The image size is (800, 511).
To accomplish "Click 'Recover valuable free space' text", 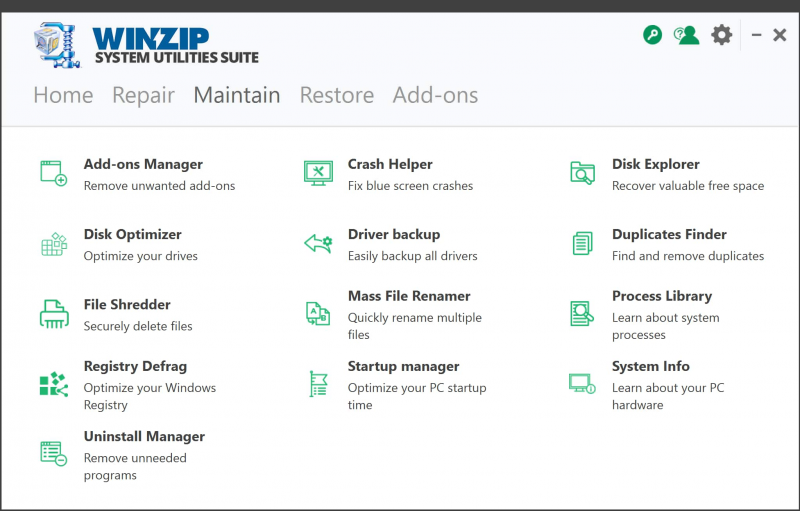I will click(x=688, y=186).
